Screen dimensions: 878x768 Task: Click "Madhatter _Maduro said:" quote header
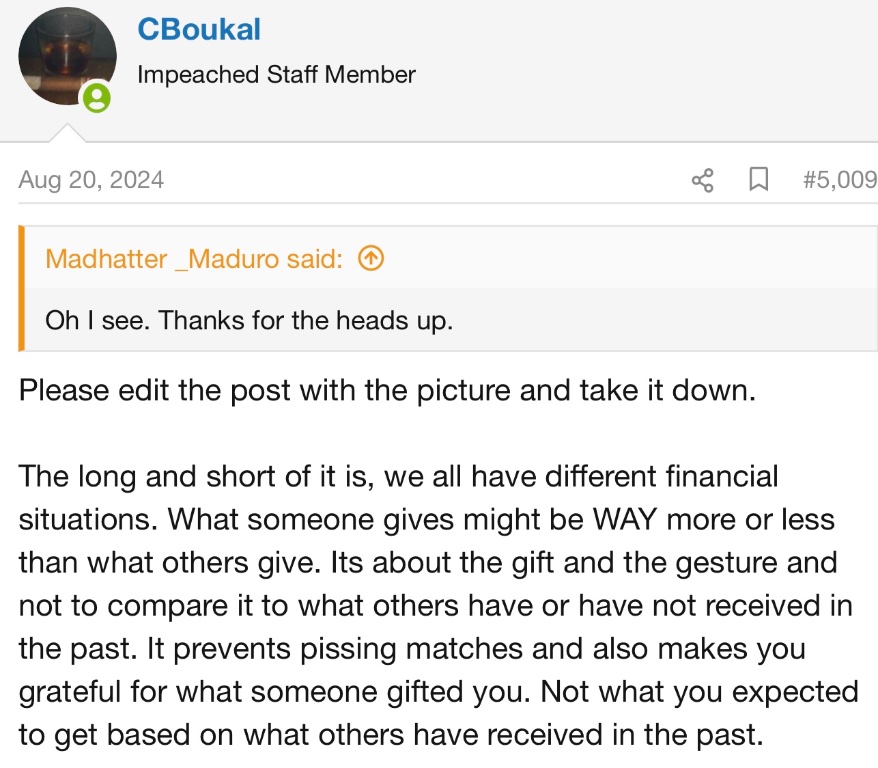[194, 259]
